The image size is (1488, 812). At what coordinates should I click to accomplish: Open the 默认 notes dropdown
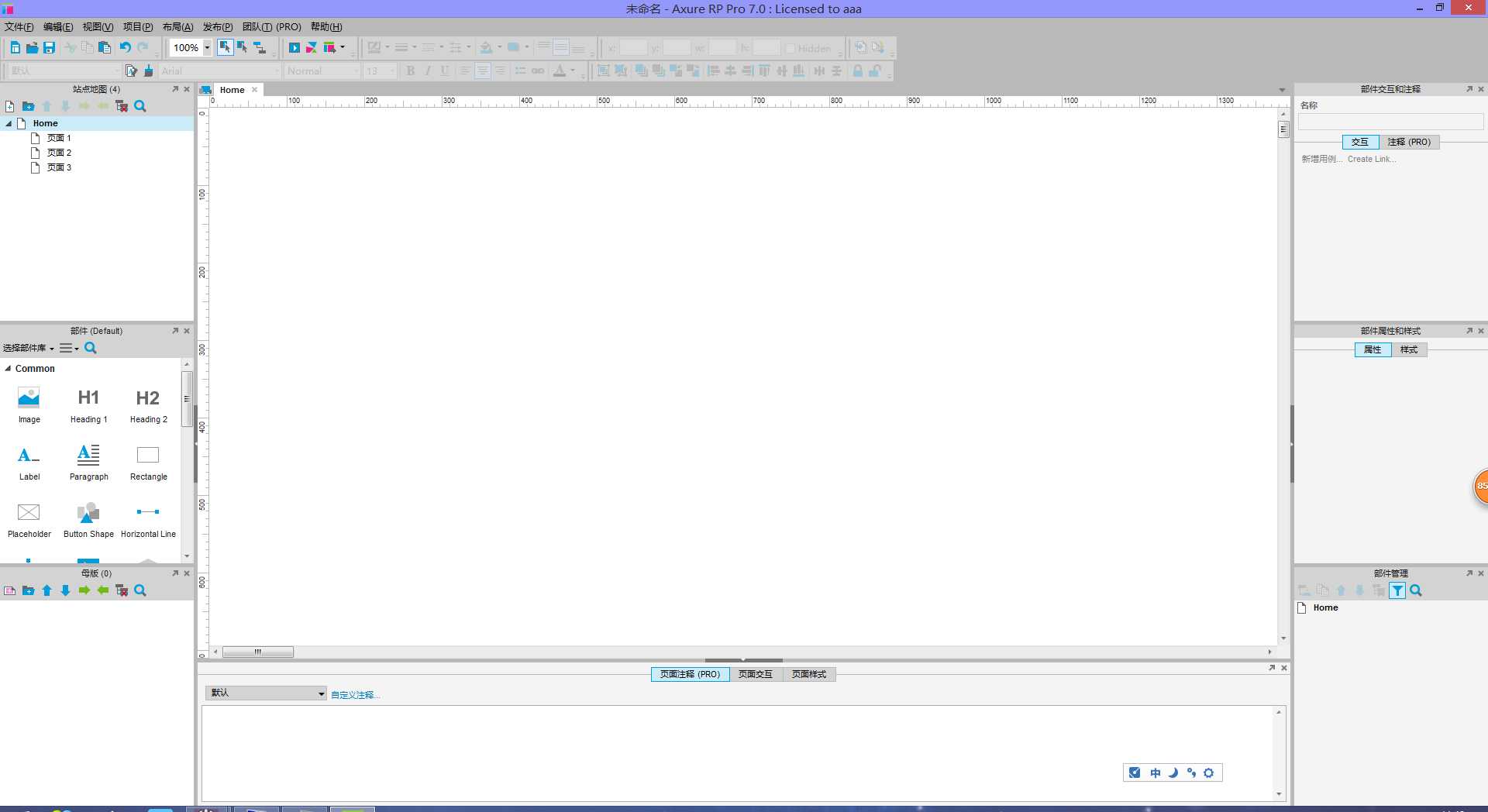(266, 693)
